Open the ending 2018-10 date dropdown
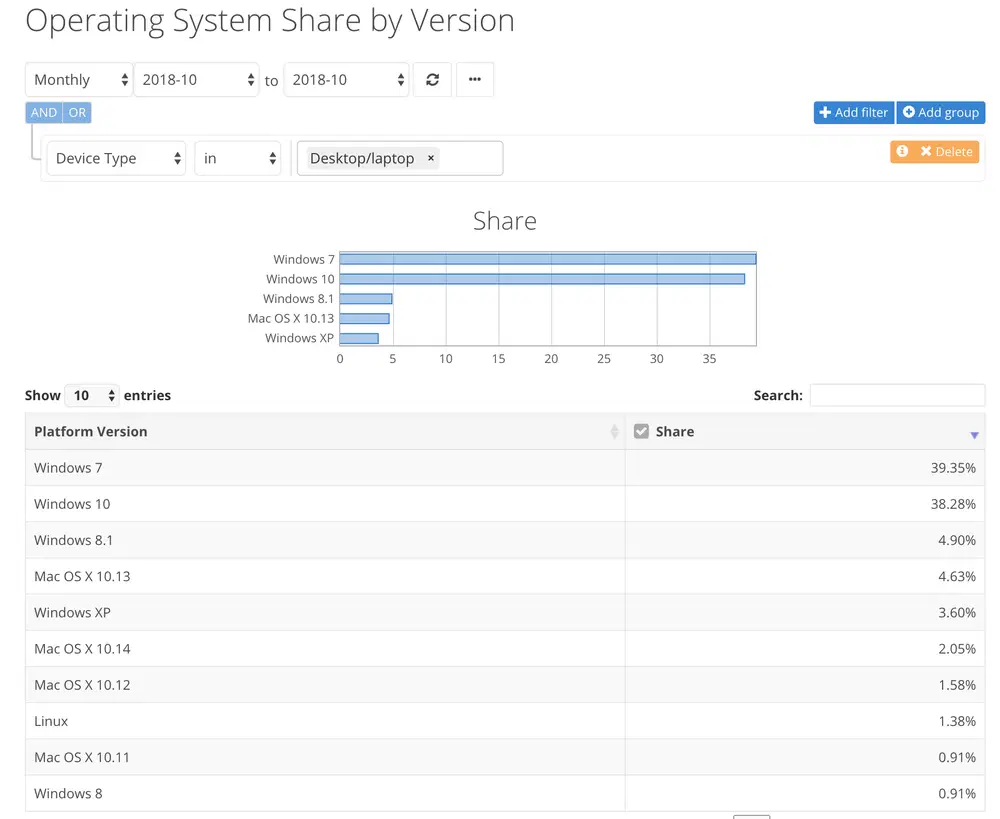The height and width of the screenshot is (819, 1000). pyautogui.click(x=346, y=79)
